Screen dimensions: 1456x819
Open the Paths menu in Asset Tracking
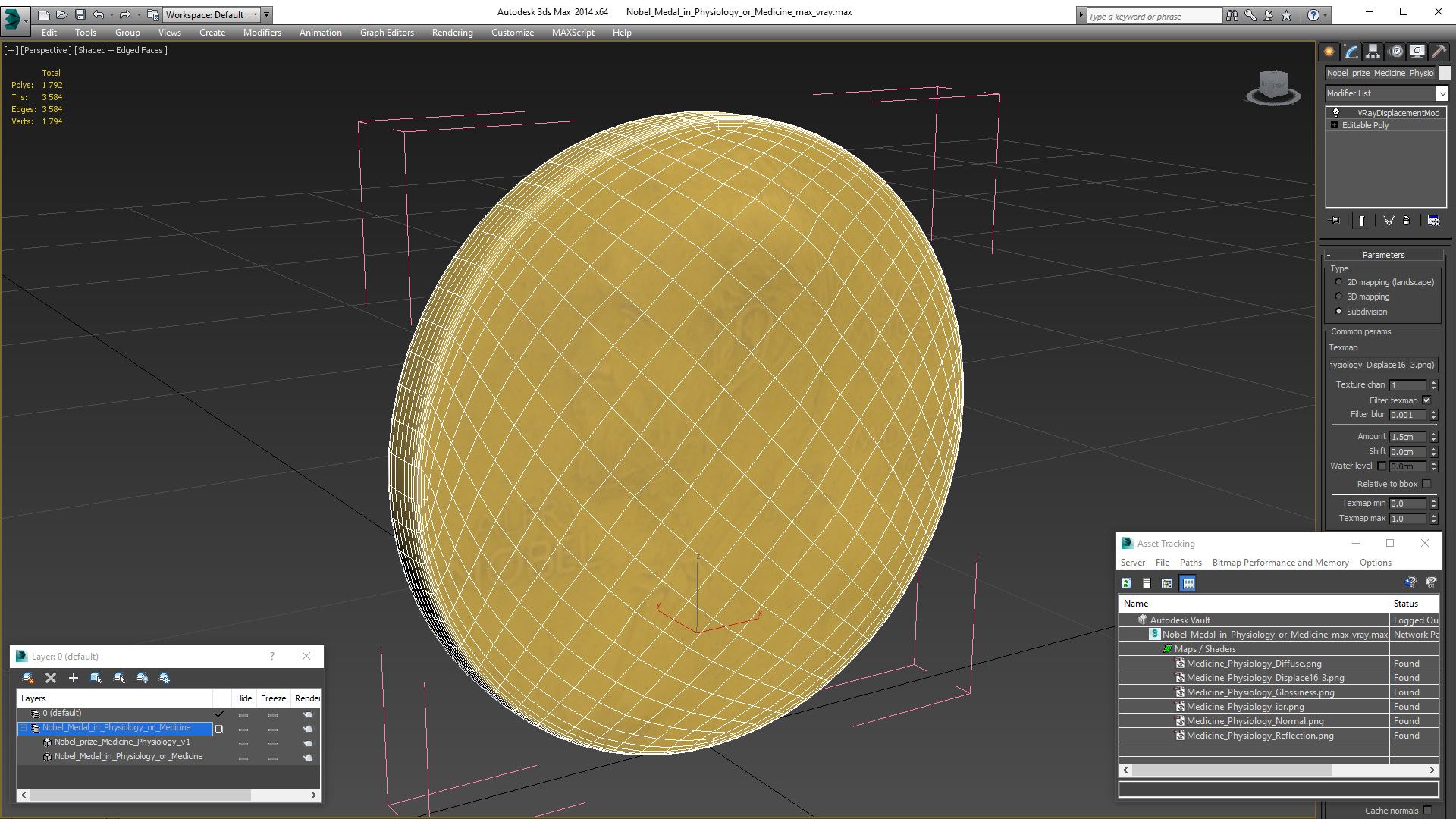pos(1191,563)
